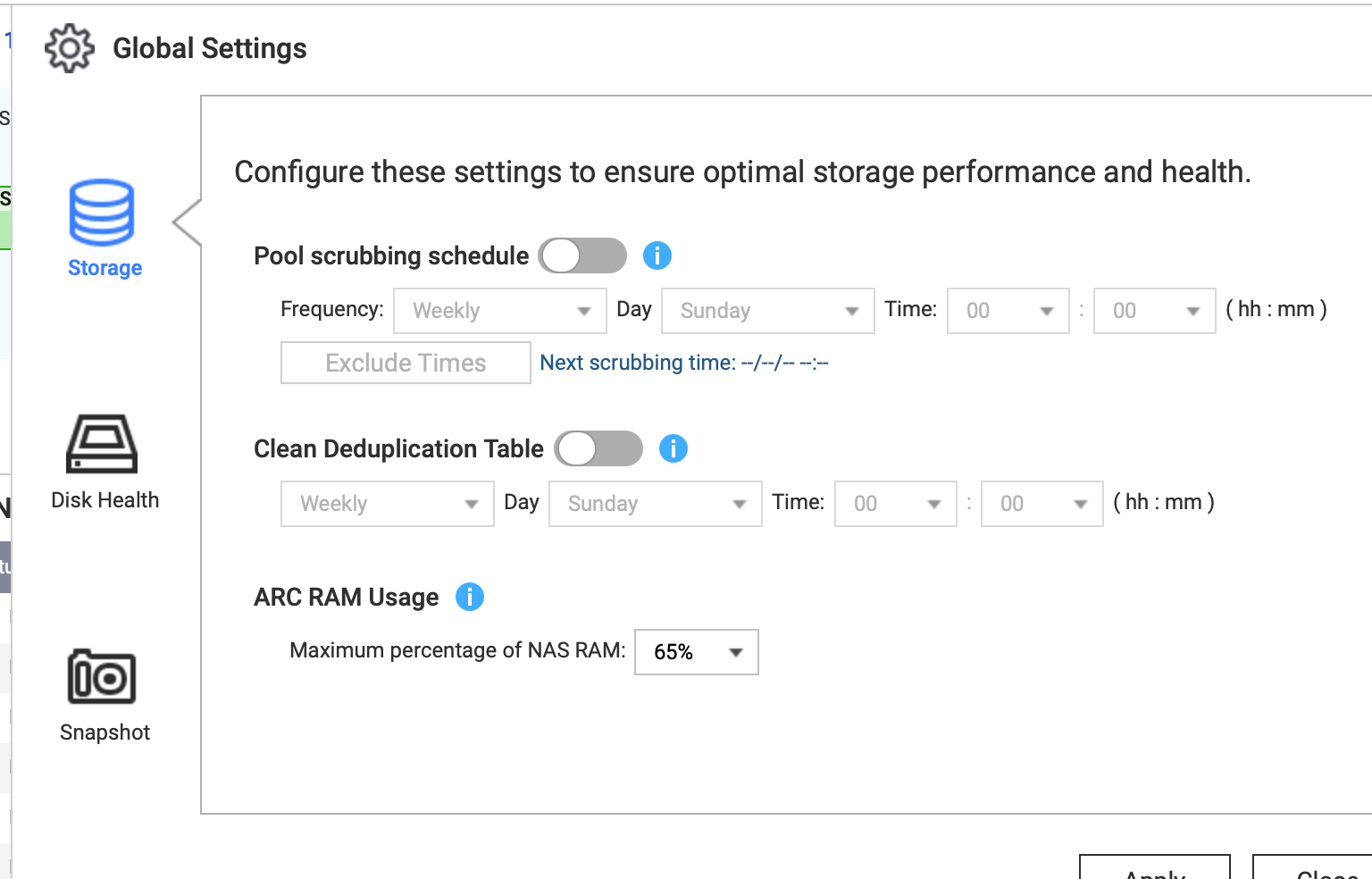Switch to the Snapshot tab label

click(x=105, y=732)
